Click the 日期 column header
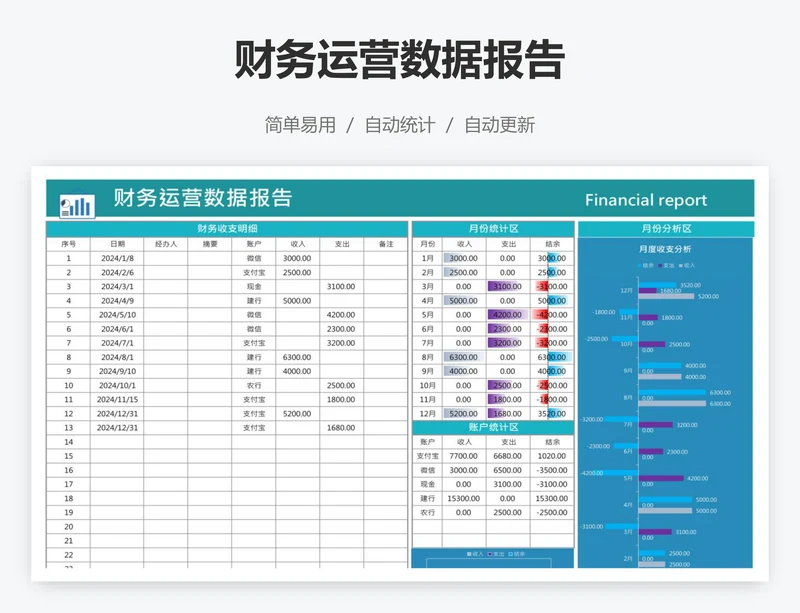 point(117,244)
